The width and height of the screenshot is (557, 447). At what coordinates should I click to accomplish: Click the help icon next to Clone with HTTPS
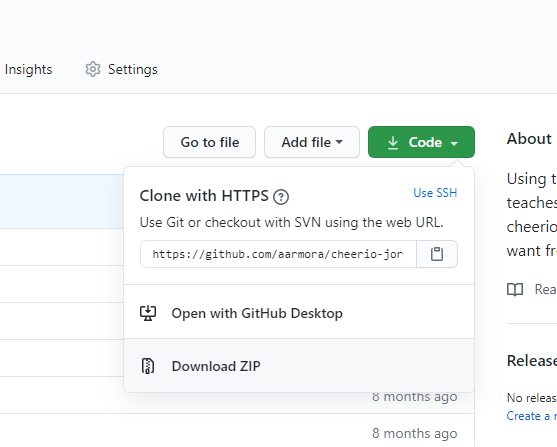click(281, 196)
